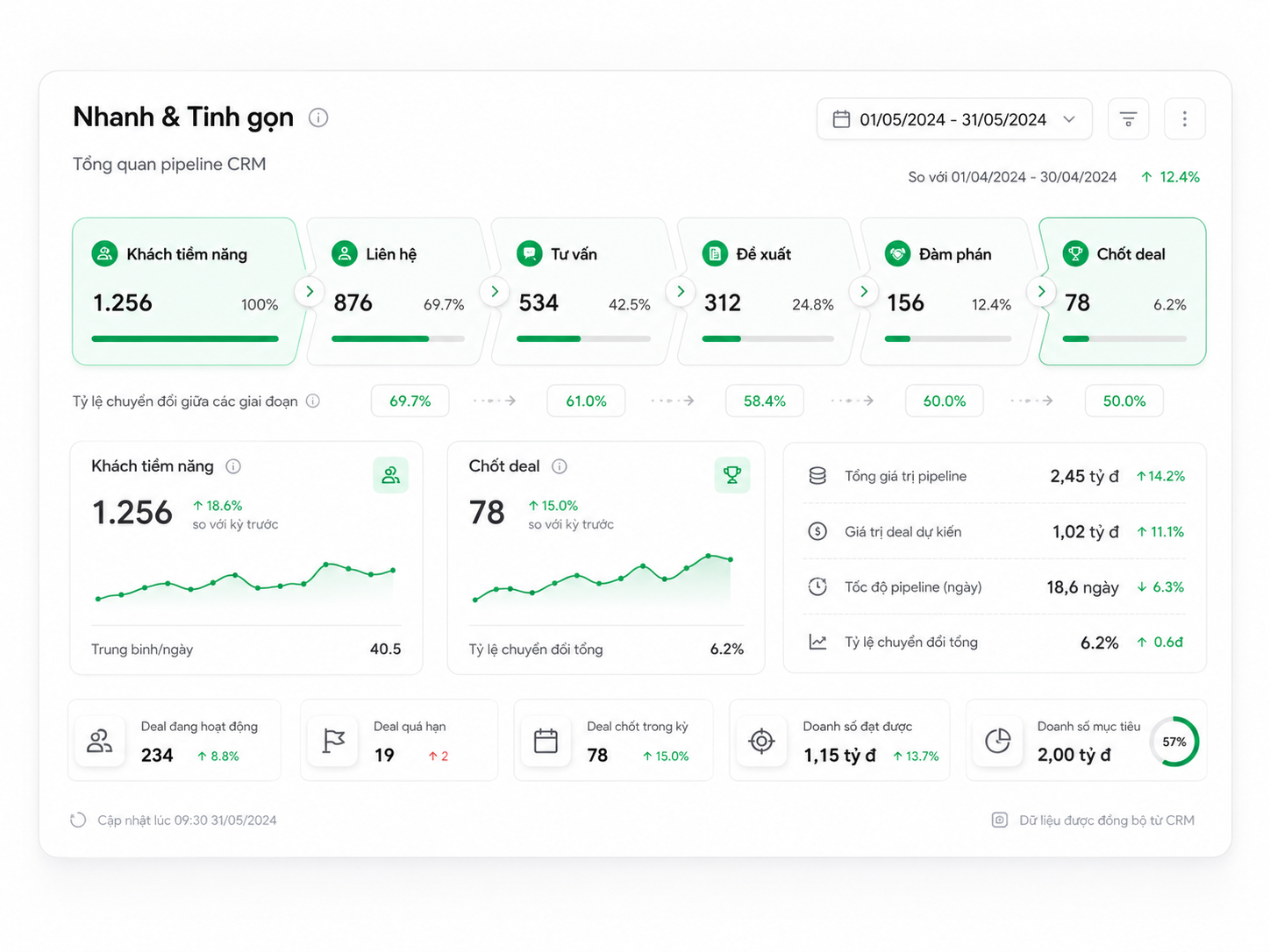Click Doanh số đạt được target icon

coord(762,741)
